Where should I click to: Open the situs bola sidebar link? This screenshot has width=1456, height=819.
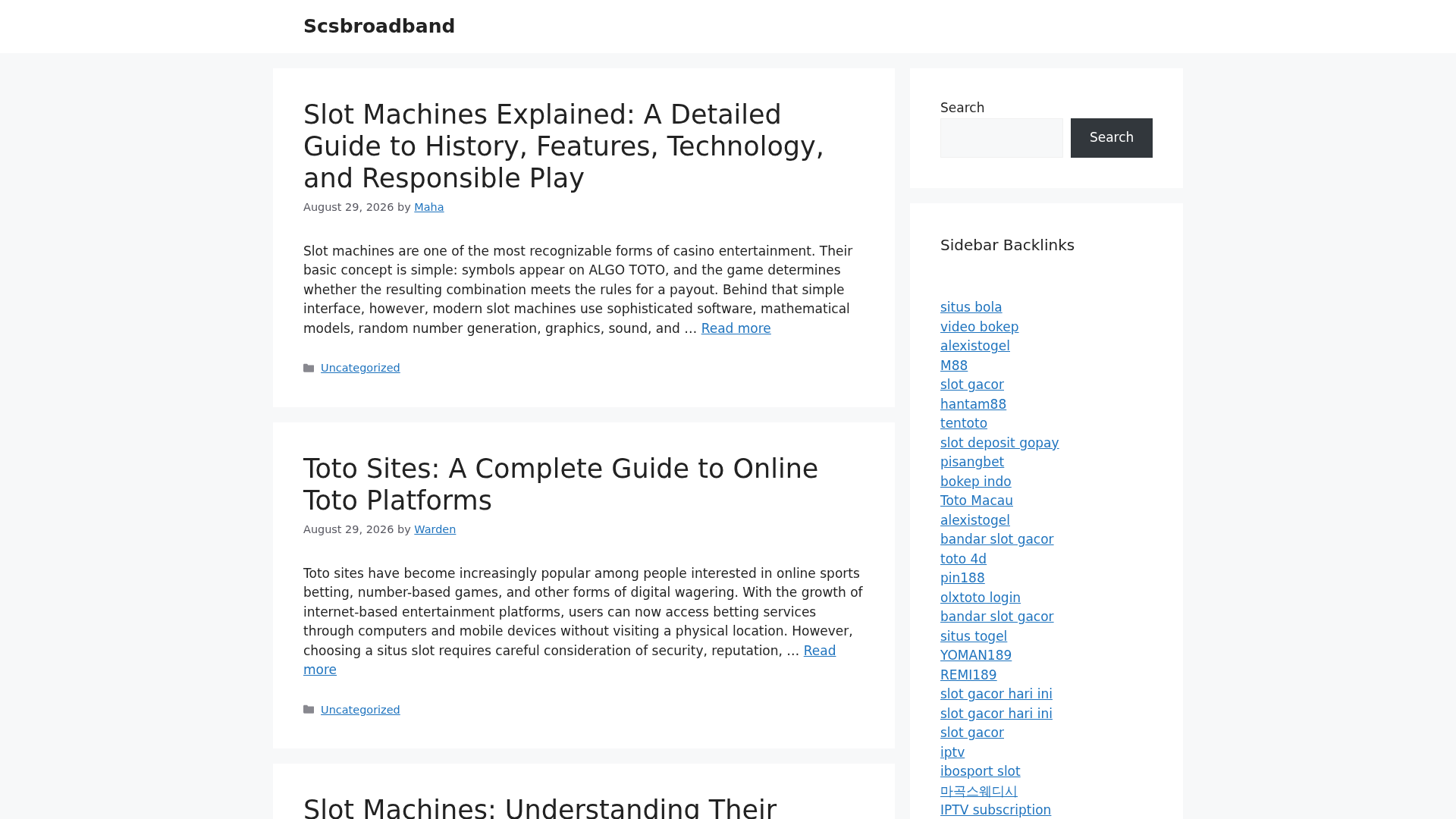coord(971,307)
